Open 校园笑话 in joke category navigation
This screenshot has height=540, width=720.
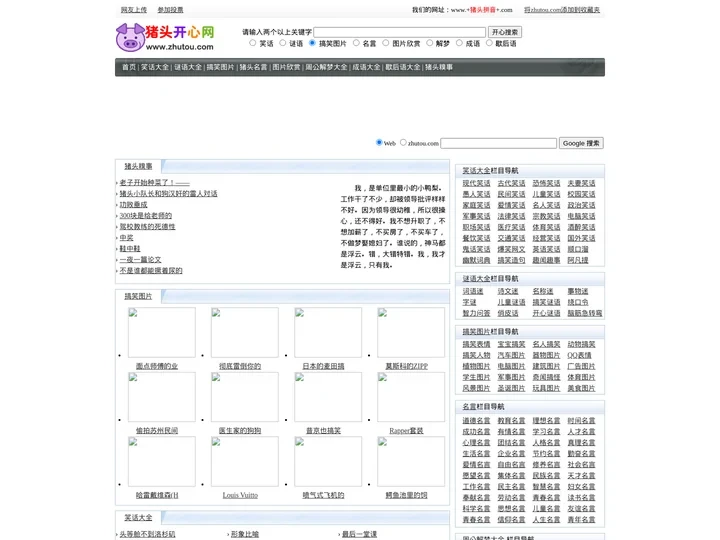[581, 194]
